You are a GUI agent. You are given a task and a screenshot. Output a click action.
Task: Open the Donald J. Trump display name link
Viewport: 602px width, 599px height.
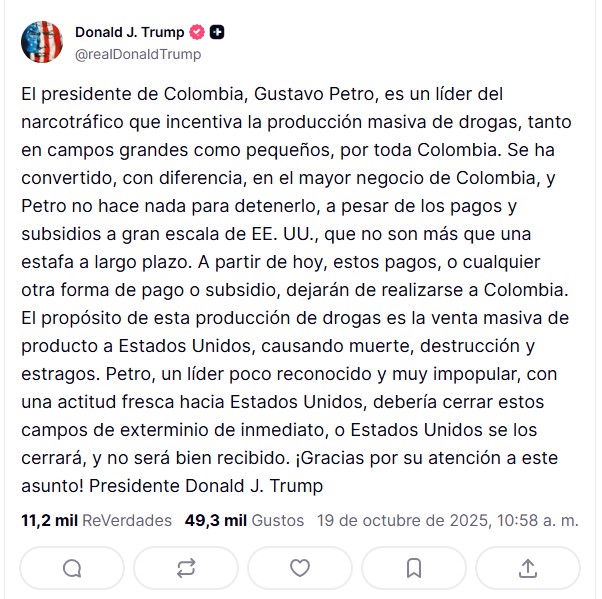[129, 32]
